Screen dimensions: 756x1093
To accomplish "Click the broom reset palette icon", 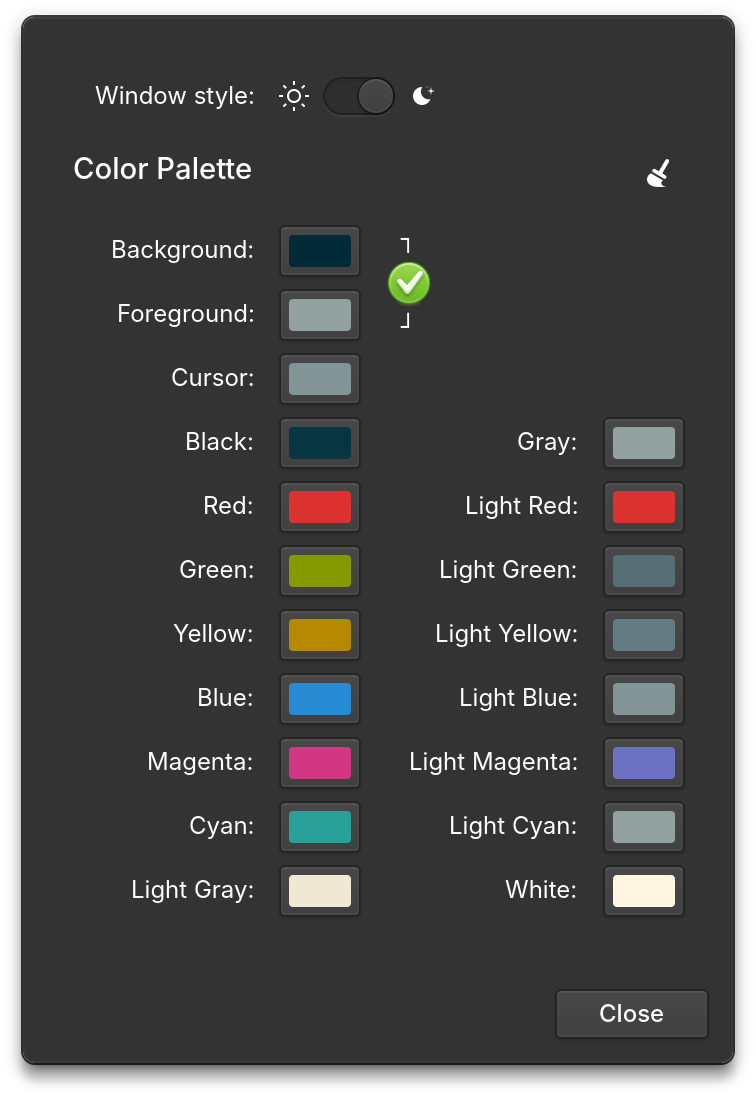I will pos(658,173).
